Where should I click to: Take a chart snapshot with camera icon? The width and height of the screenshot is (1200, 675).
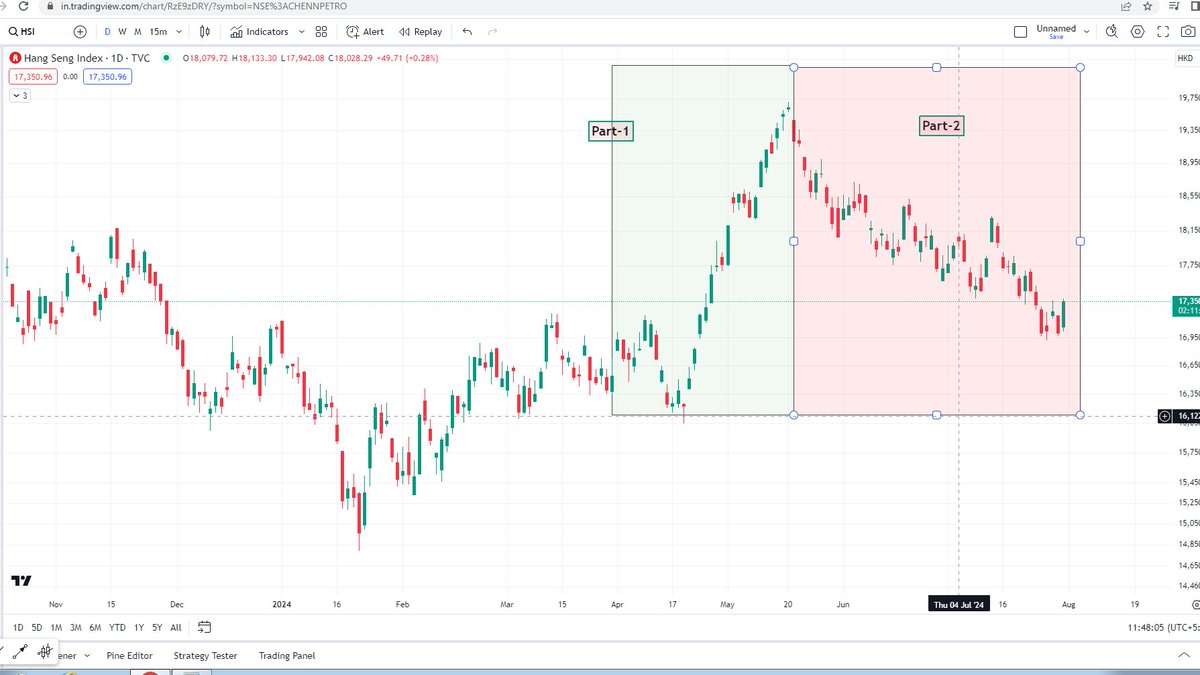[x=1187, y=31]
